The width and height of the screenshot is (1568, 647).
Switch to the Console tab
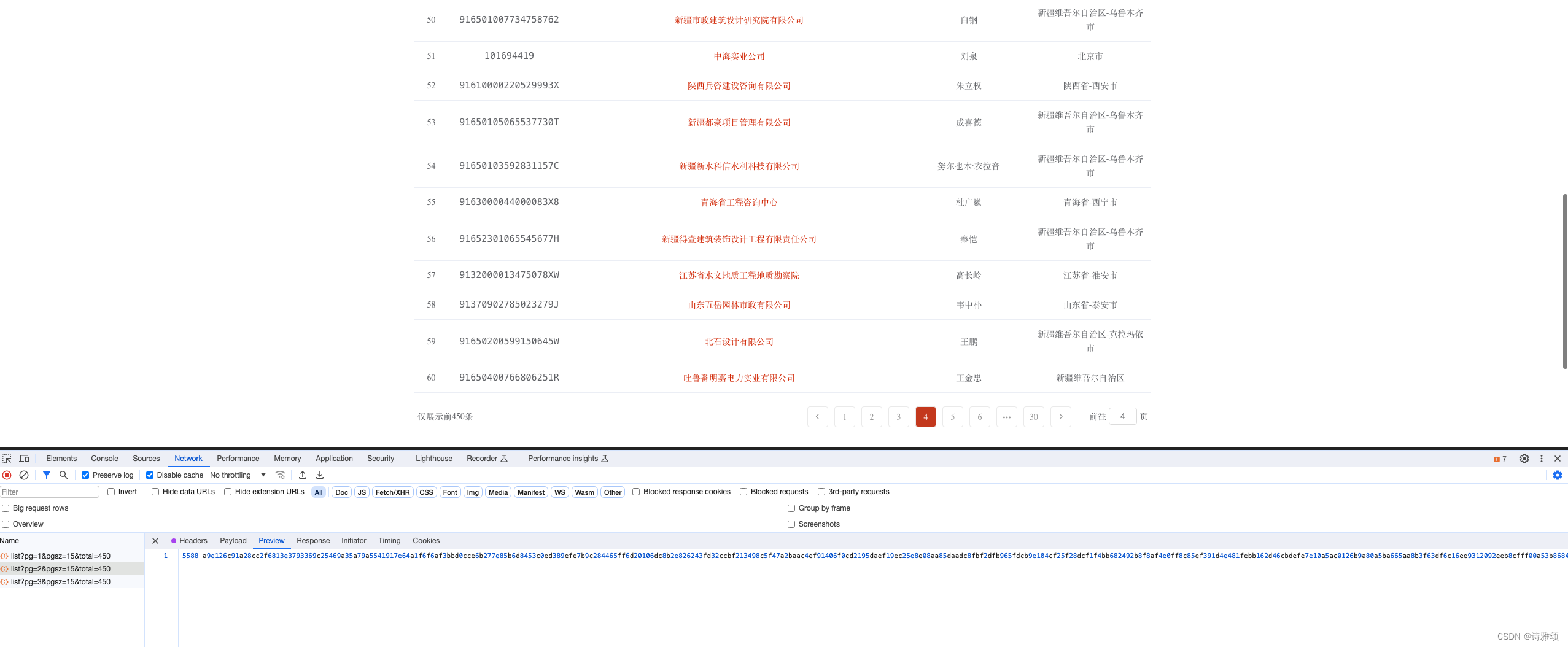click(104, 459)
